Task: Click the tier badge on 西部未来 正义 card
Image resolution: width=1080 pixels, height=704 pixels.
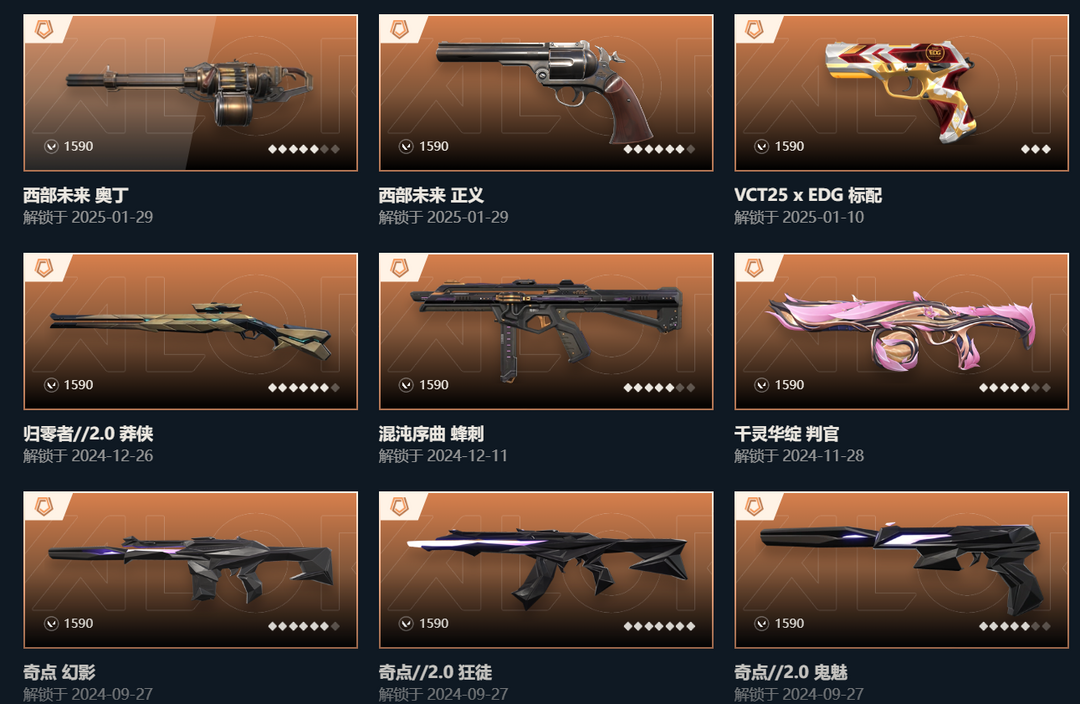Action: pyautogui.click(x=399, y=29)
